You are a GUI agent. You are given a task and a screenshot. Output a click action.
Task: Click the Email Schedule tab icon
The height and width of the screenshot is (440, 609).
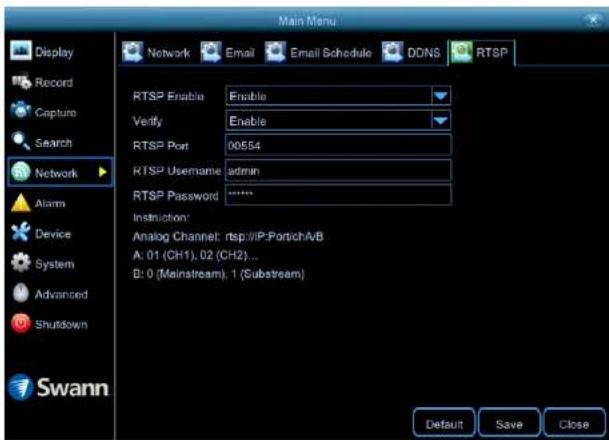(x=275, y=52)
